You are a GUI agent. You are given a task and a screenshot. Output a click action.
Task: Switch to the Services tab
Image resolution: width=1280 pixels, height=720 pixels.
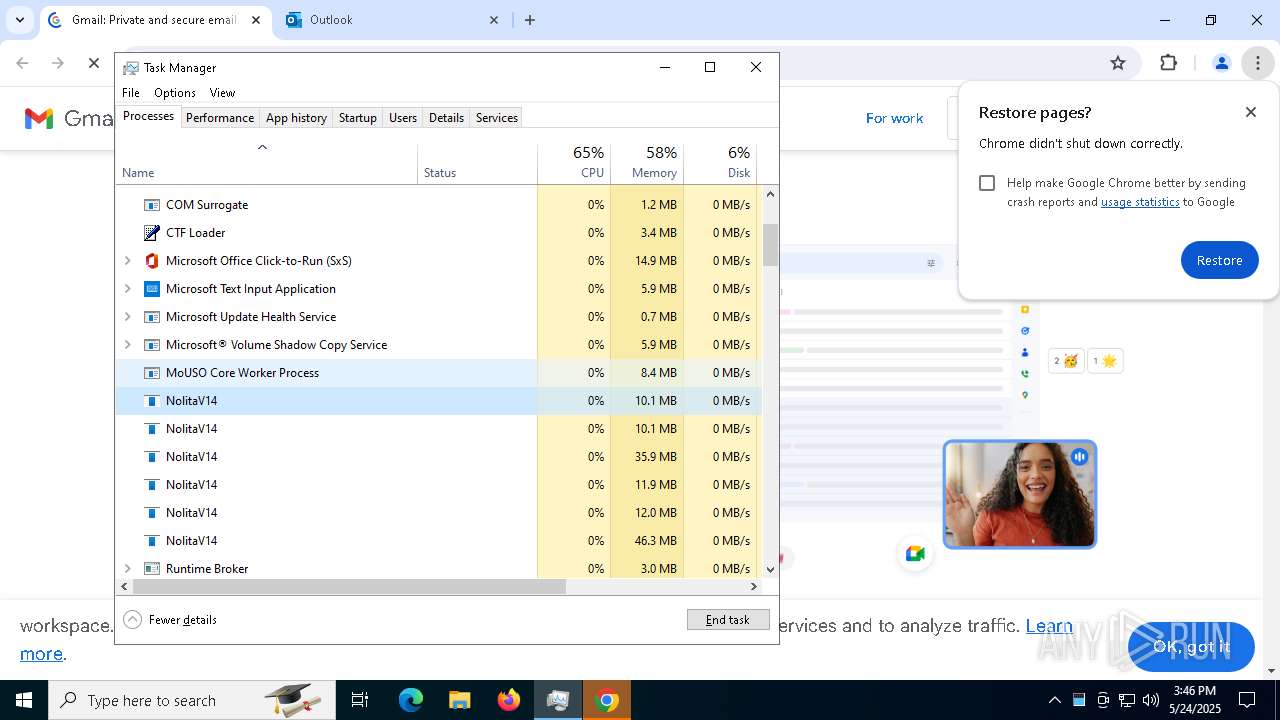[497, 118]
